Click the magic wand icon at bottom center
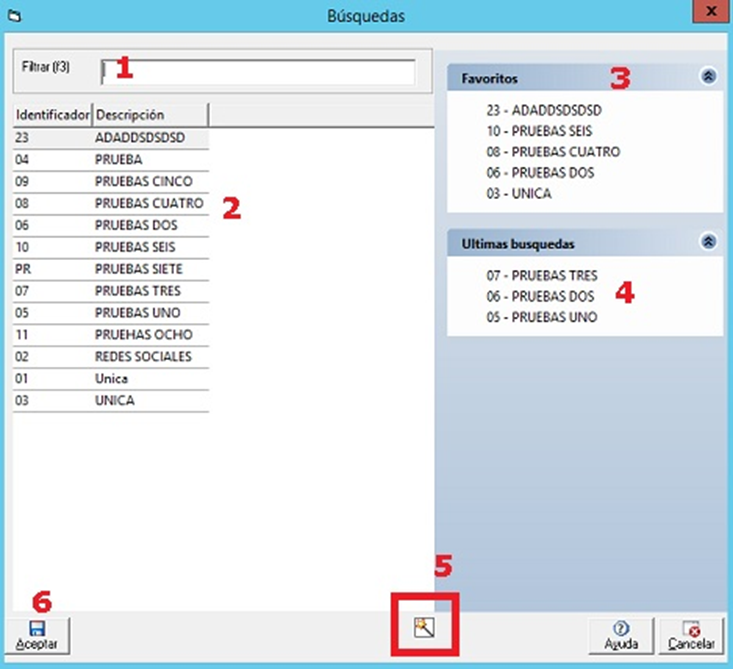Screen dimensions: 733x669 coord(424,627)
